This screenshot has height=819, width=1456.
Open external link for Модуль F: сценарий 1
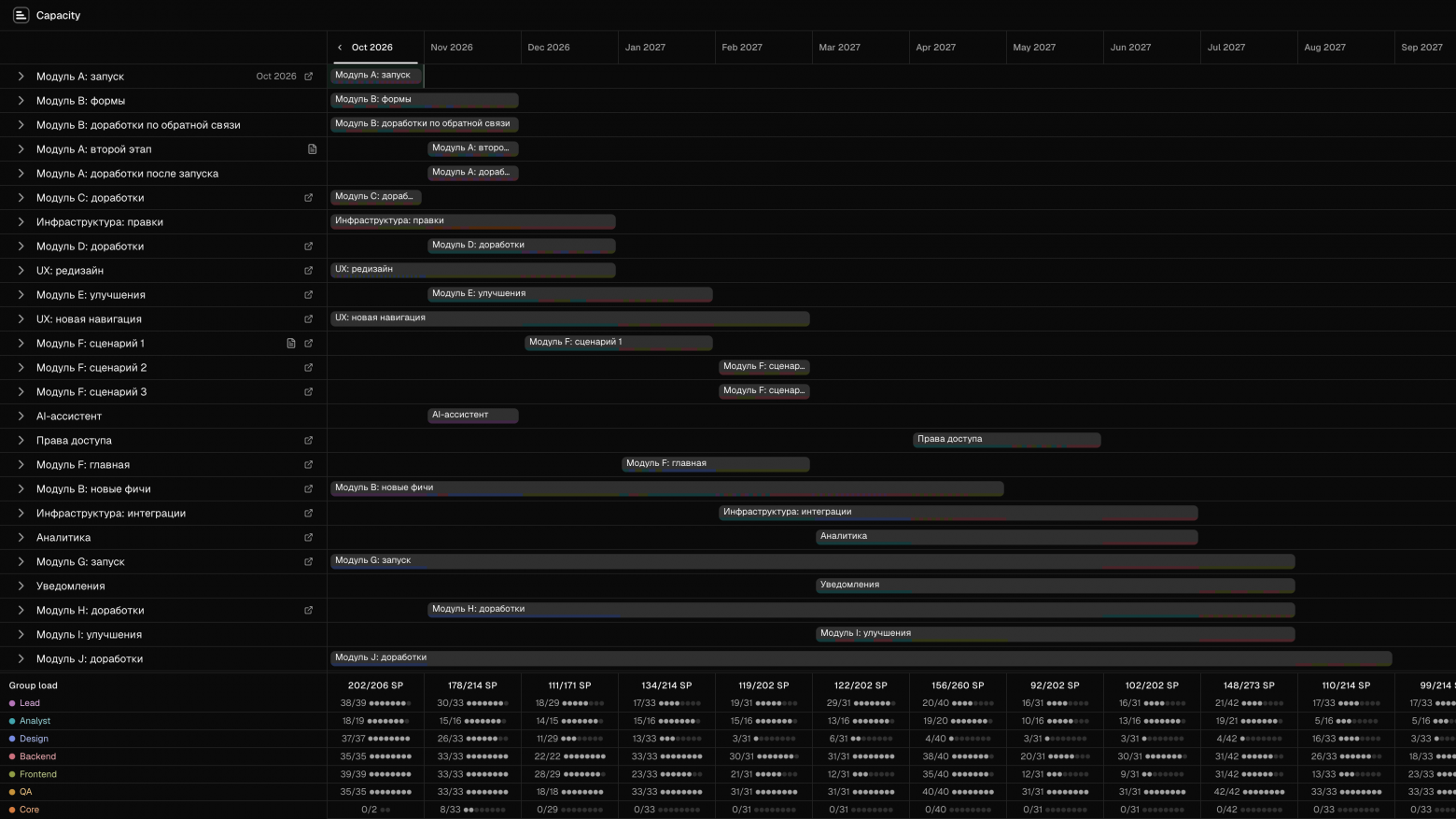[309, 344]
